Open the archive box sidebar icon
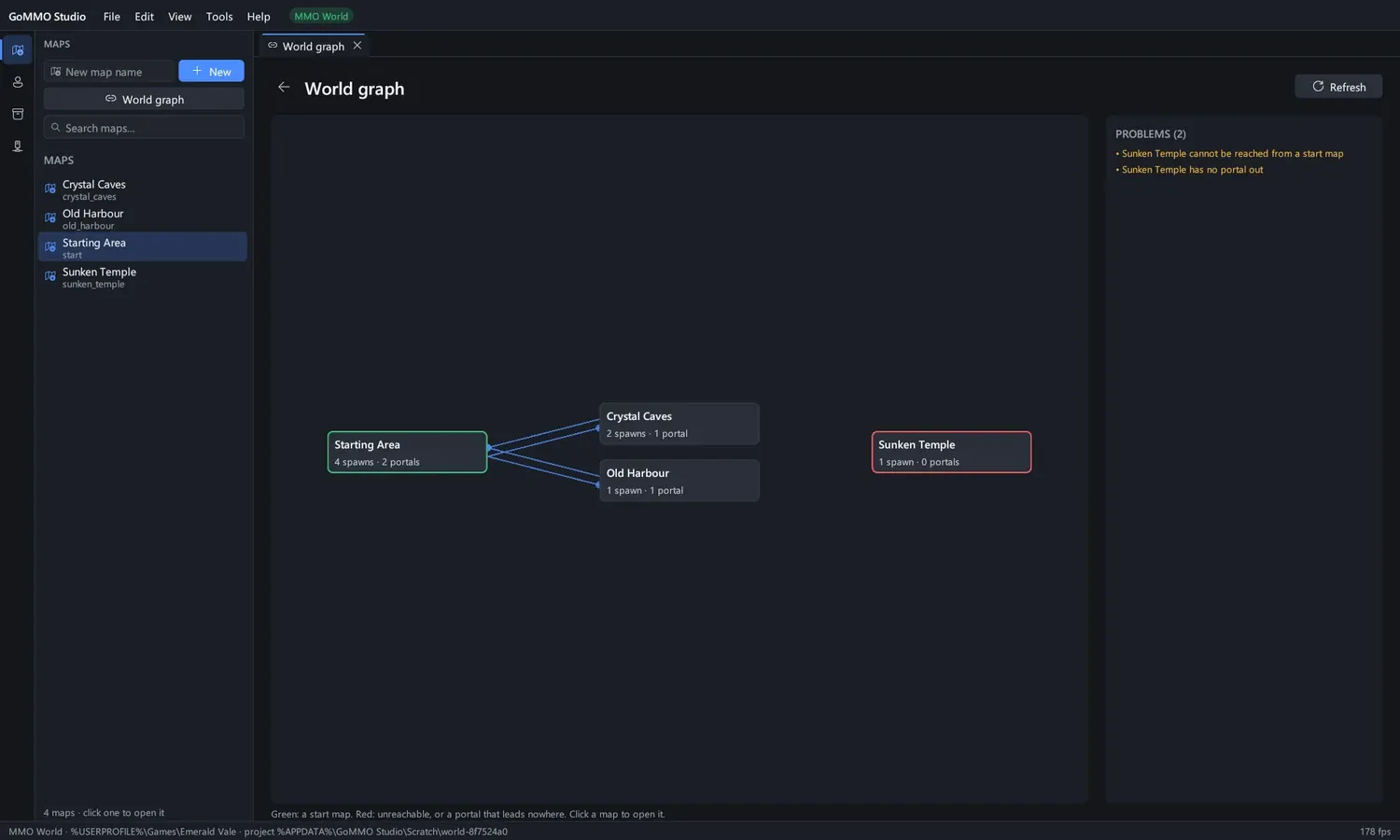Image resolution: width=1400 pixels, height=840 pixels. tap(17, 114)
